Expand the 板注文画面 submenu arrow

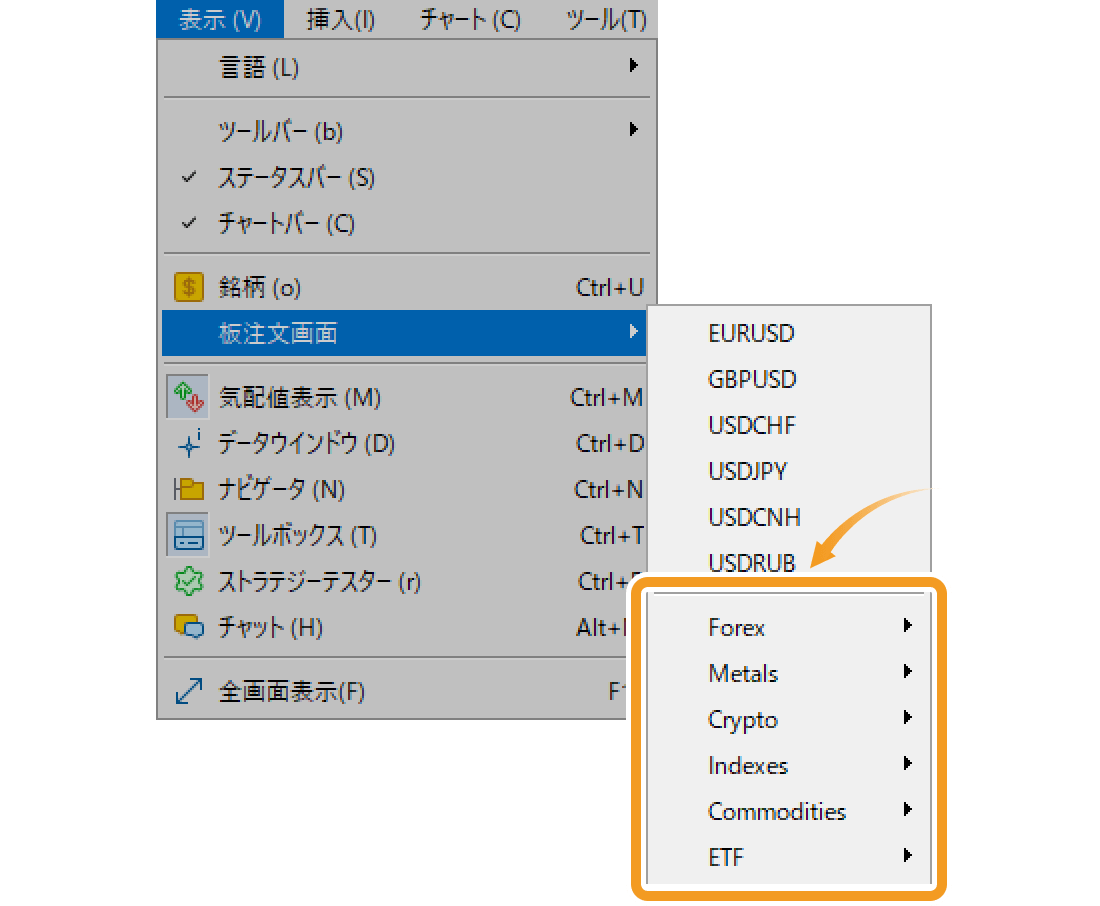pos(633,331)
